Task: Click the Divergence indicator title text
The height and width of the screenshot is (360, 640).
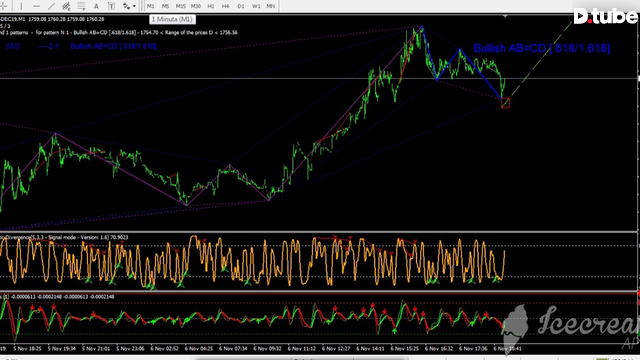Action: pyautogui.click(x=64, y=237)
